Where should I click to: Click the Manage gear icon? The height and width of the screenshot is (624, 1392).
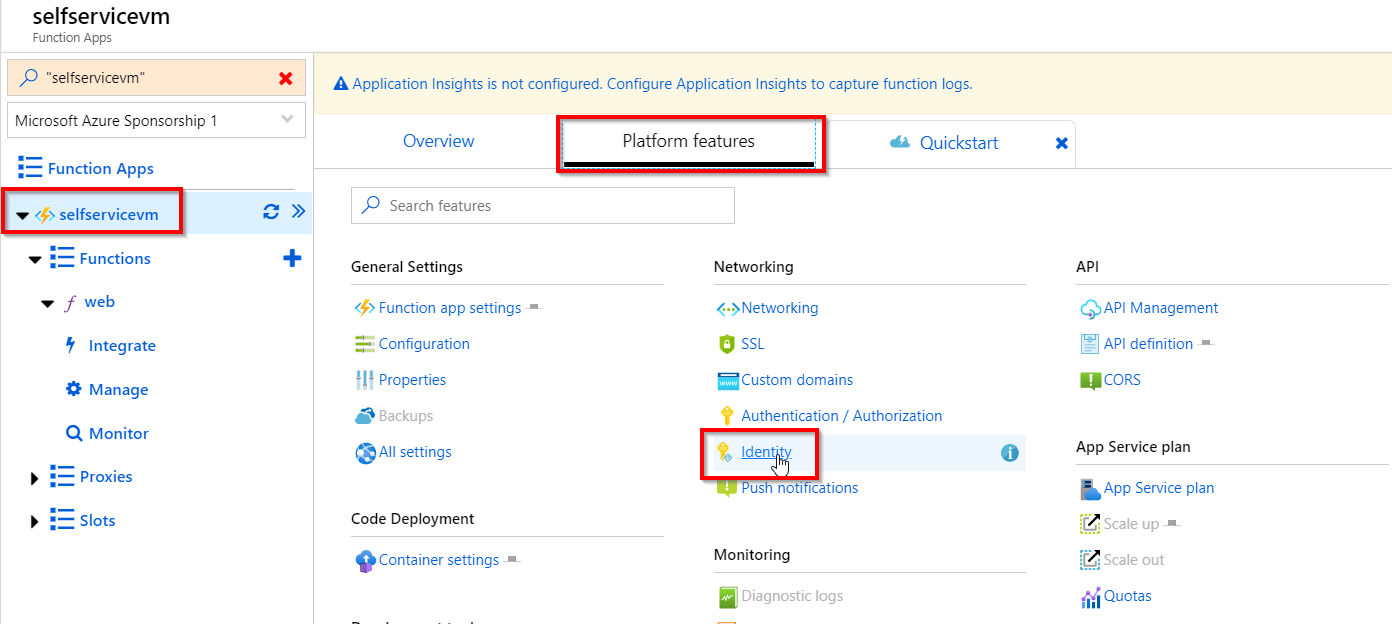pyautogui.click(x=73, y=389)
